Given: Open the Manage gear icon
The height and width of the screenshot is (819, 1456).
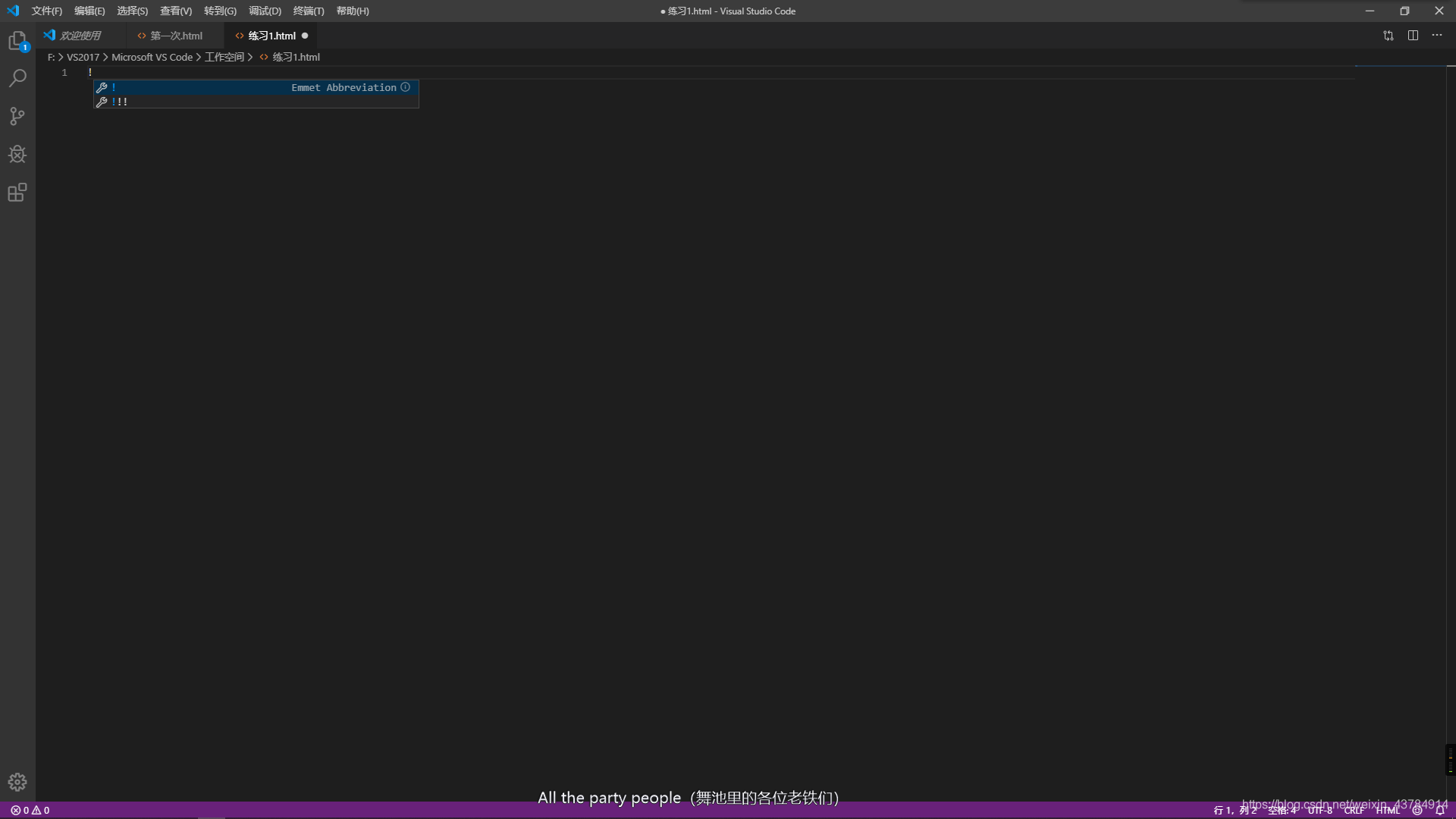Looking at the screenshot, I should coord(17,782).
